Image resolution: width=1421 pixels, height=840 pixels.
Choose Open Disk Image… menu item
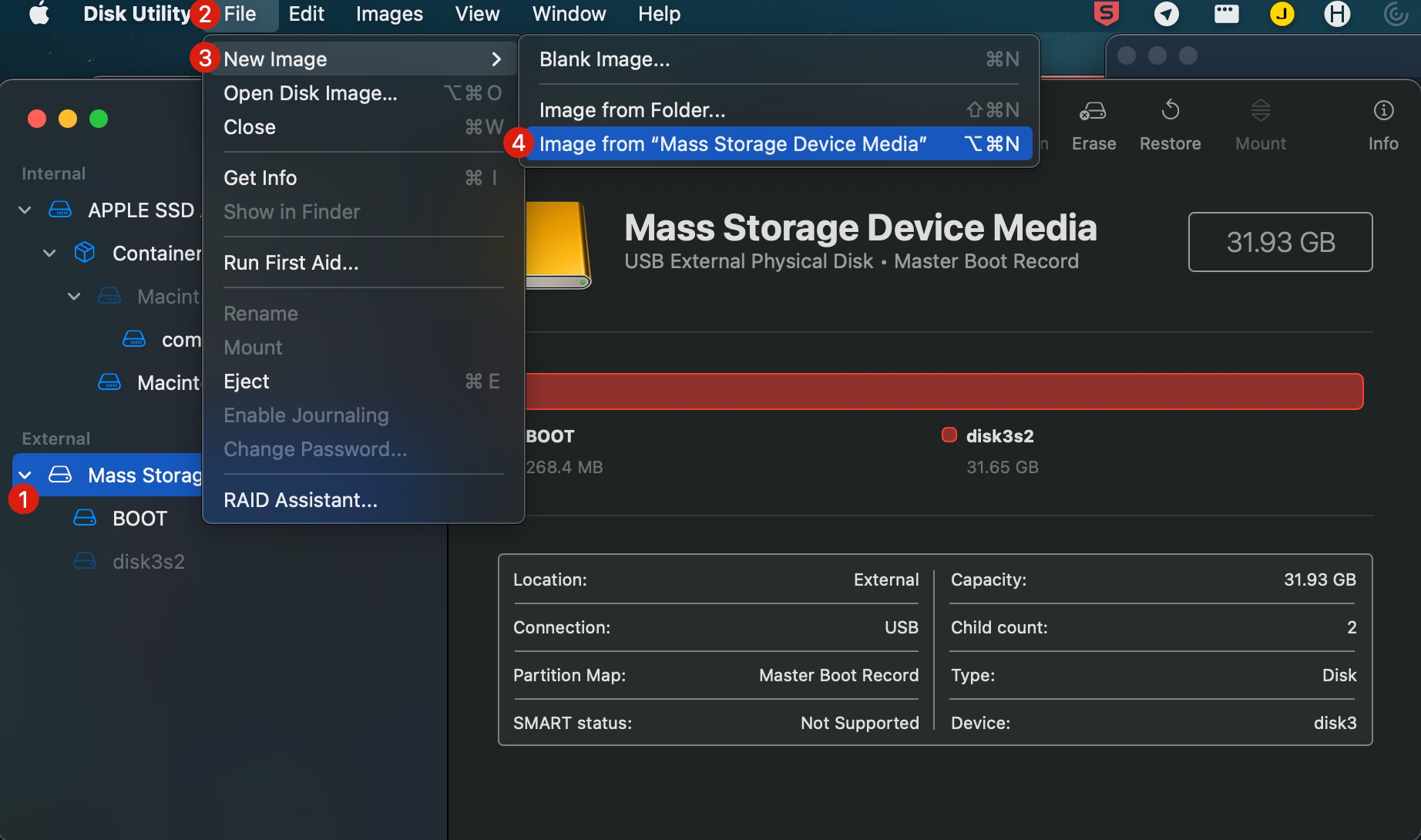tap(363, 93)
